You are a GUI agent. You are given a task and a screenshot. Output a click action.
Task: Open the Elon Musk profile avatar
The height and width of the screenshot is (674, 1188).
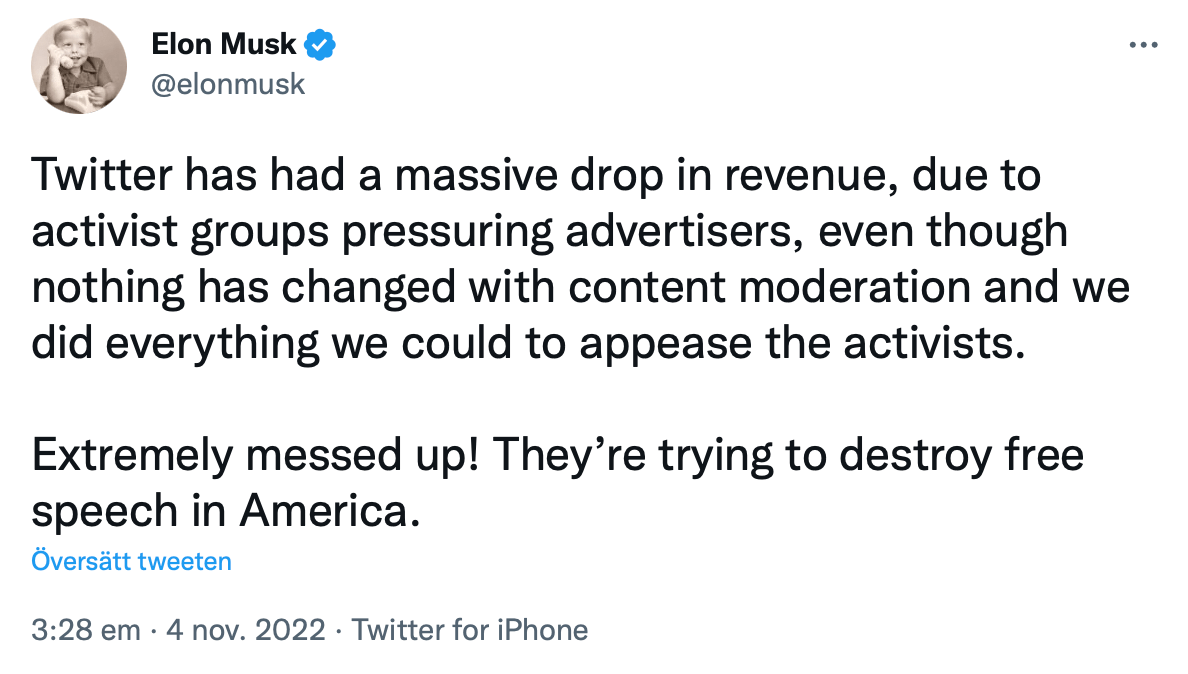[x=79, y=65]
